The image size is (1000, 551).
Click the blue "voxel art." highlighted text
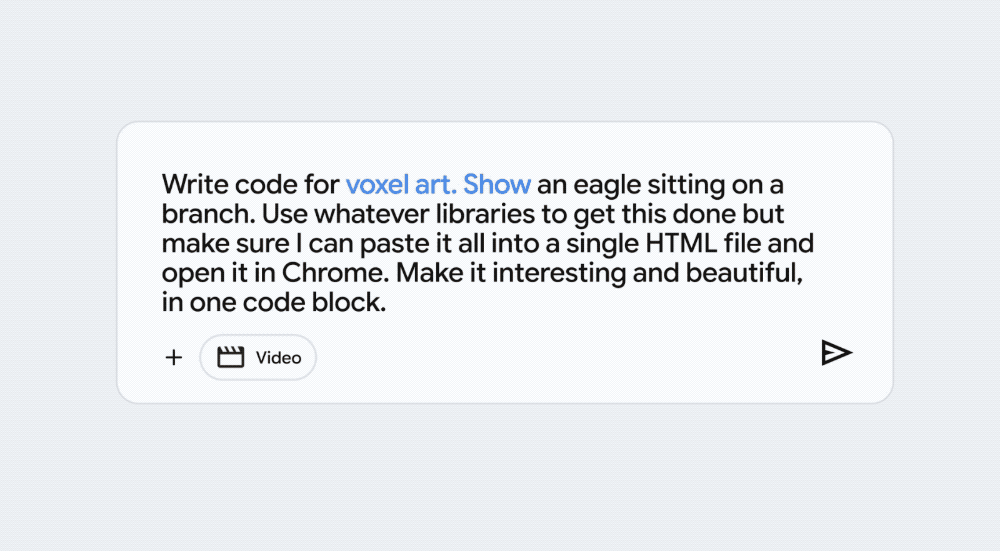(x=401, y=185)
